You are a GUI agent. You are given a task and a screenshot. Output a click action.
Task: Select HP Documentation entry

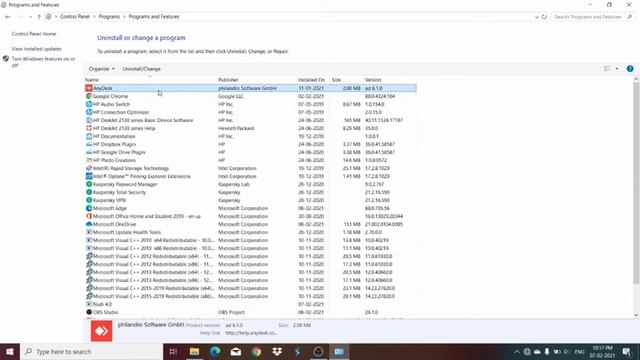[x=251, y=136]
